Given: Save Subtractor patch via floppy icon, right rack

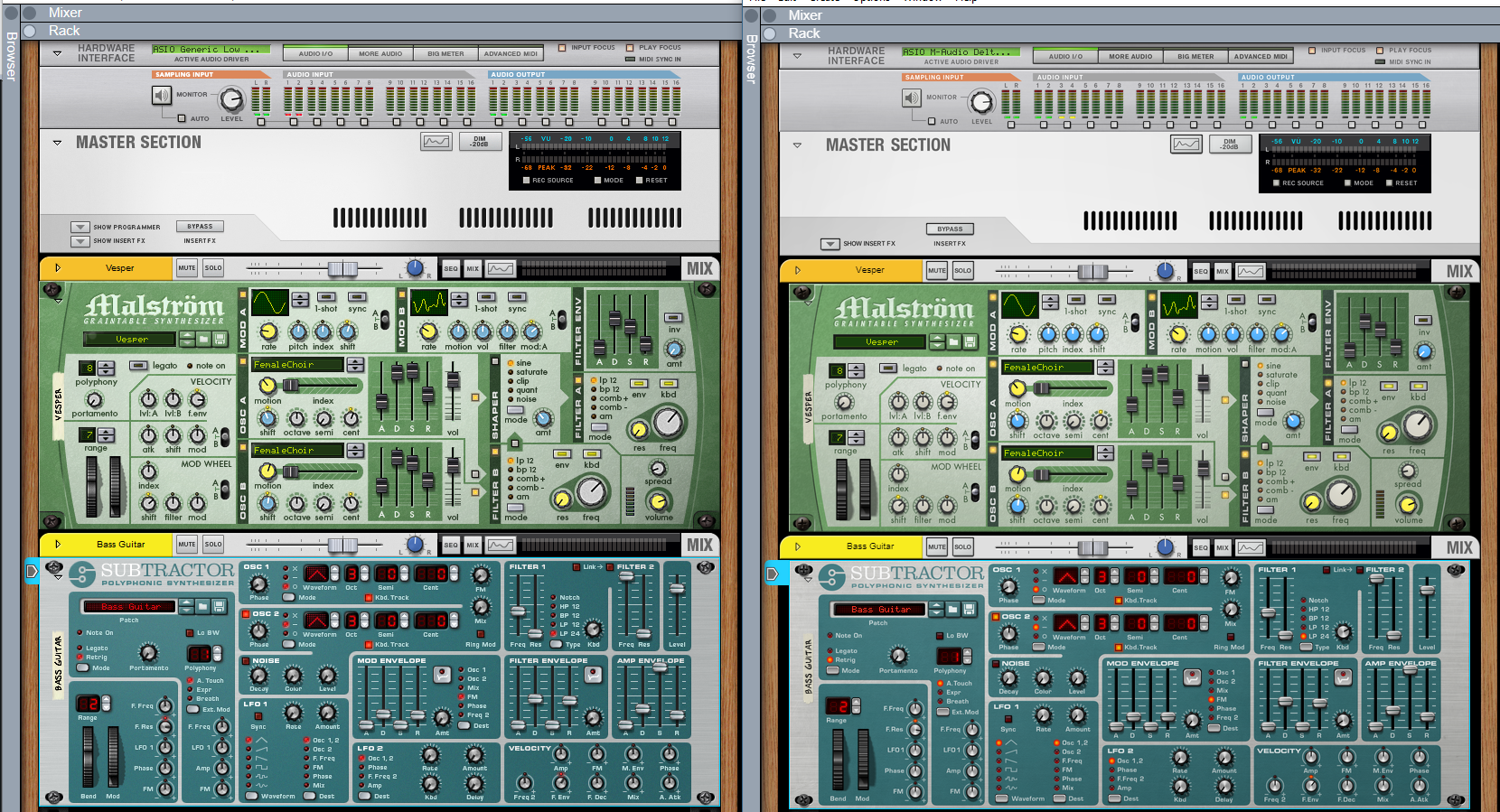Looking at the screenshot, I should (969, 609).
